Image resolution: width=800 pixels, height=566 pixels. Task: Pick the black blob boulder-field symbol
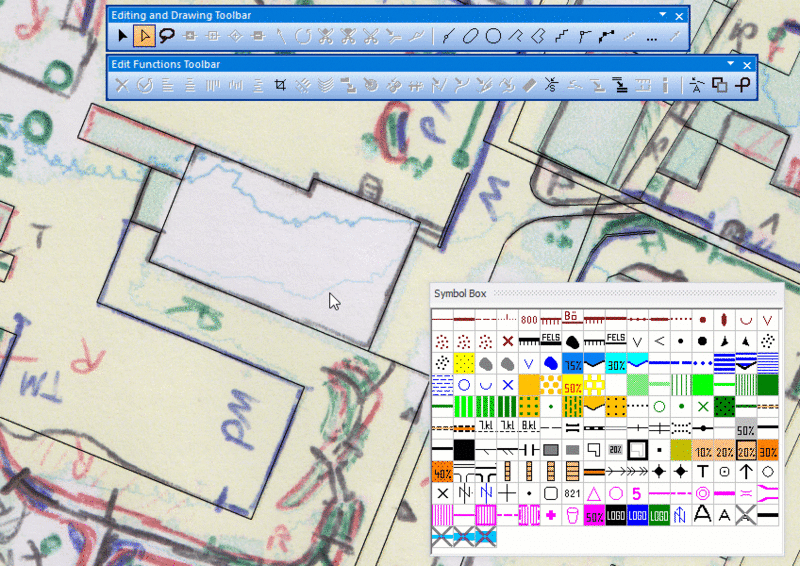(x=572, y=341)
